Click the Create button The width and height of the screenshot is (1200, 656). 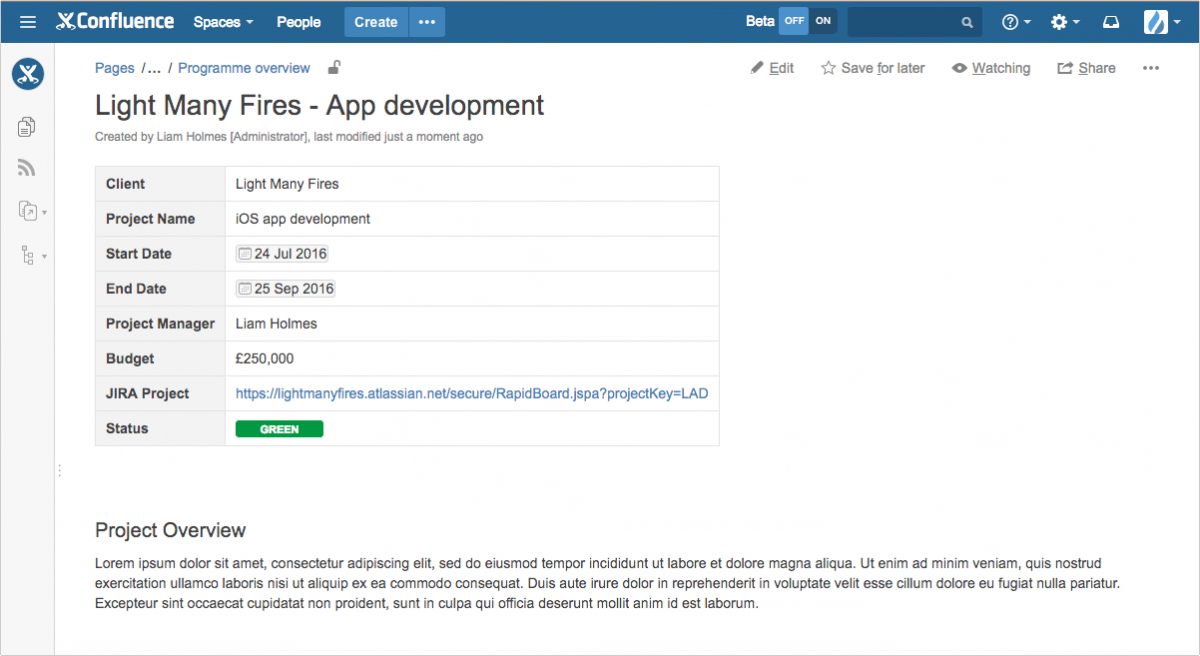pyautogui.click(x=376, y=22)
